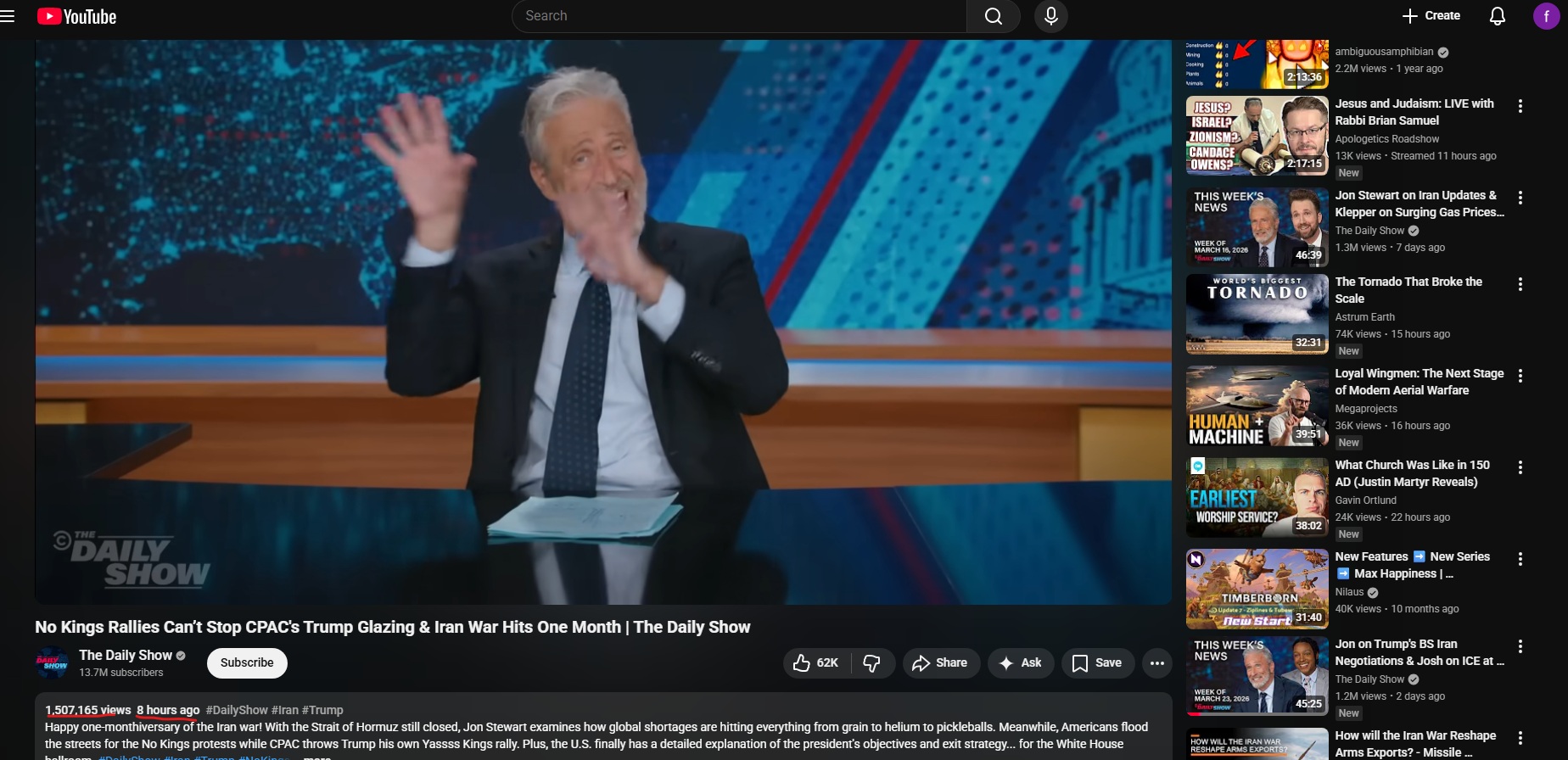Click the Nilaus channel name

pyautogui.click(x=1349, y=592)
